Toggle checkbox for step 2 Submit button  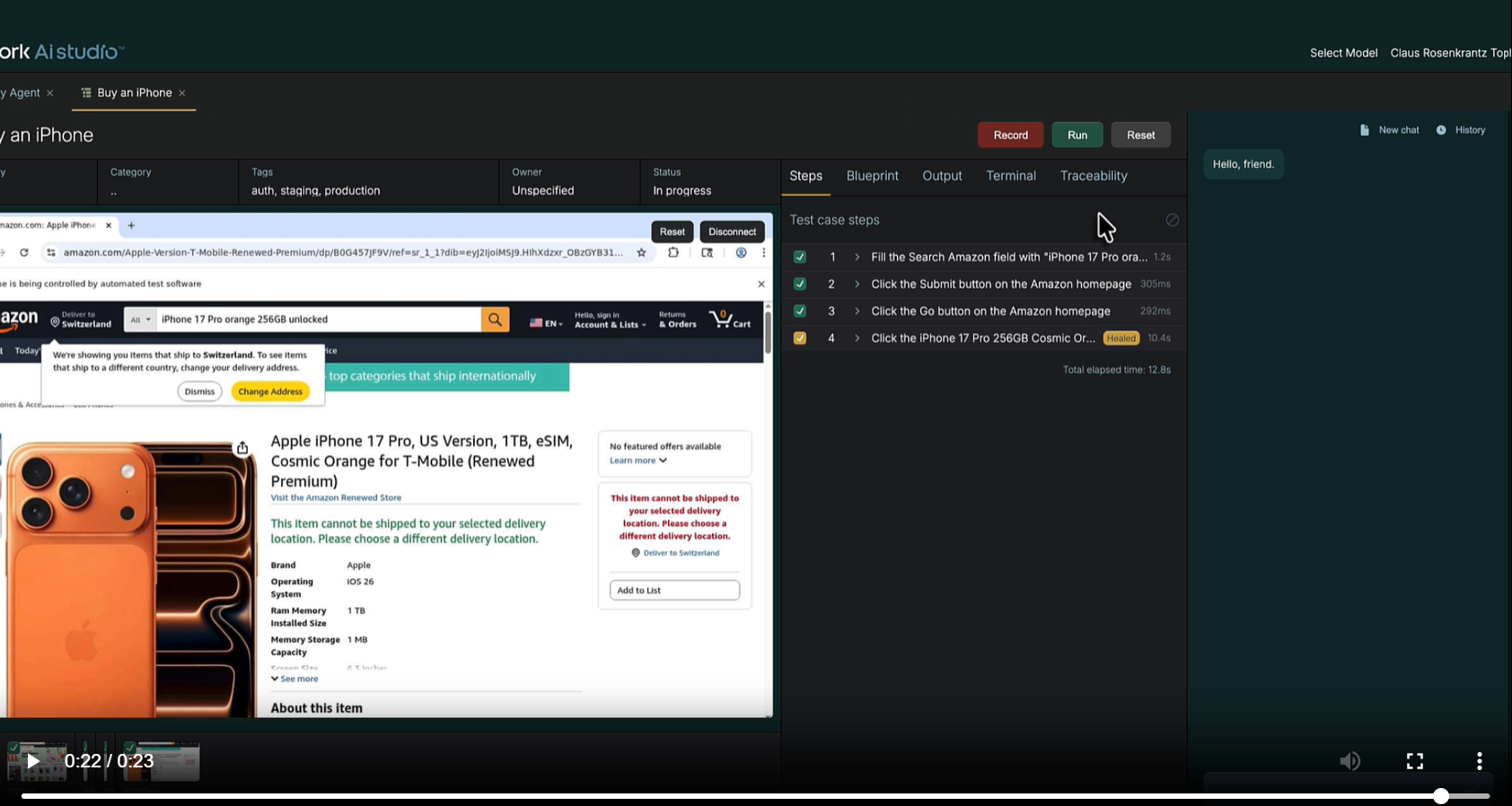click(x=799, y=284)
